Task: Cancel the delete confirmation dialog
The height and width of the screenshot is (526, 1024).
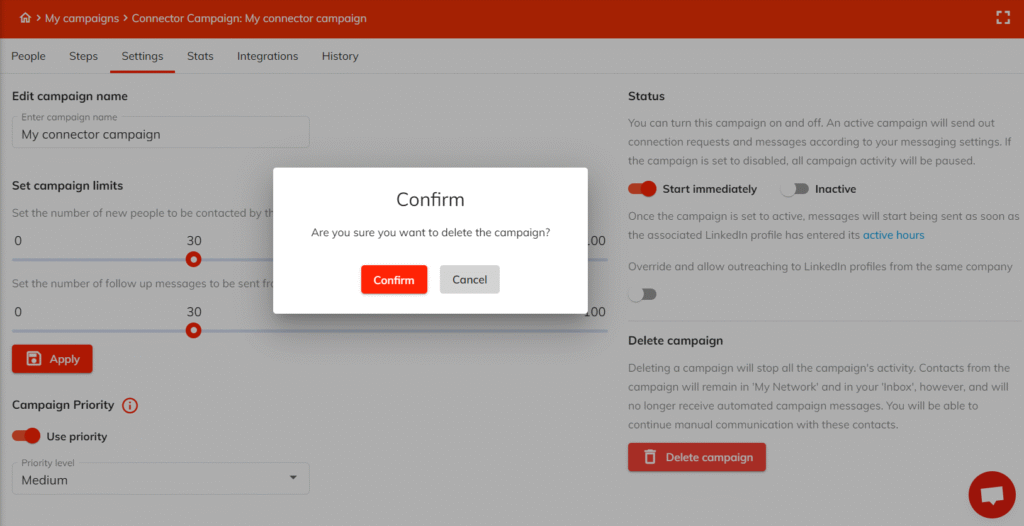Action: (469, 280)
